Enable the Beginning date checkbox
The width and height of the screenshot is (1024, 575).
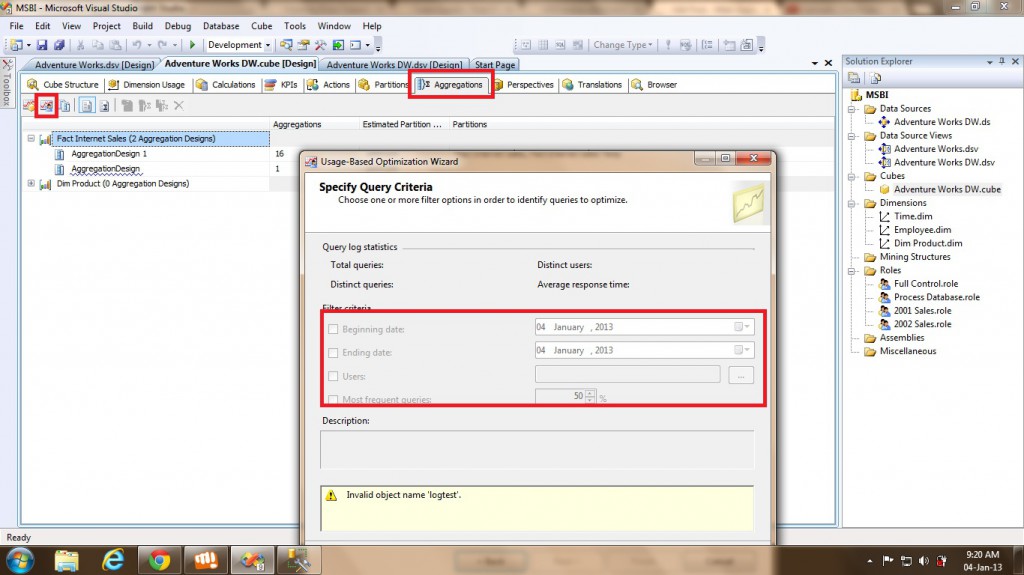coord(333,328)
